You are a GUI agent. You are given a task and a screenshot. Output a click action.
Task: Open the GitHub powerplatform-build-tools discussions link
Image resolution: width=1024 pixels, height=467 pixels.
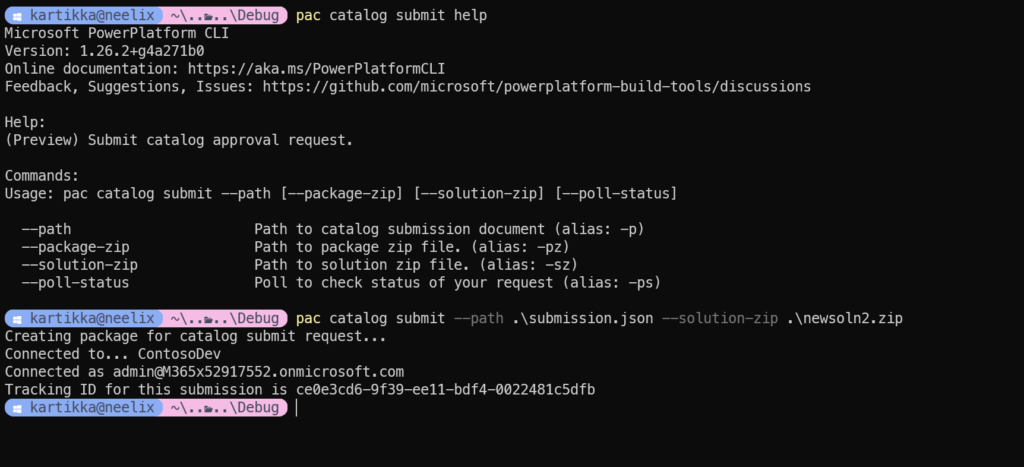pos(537,86)
